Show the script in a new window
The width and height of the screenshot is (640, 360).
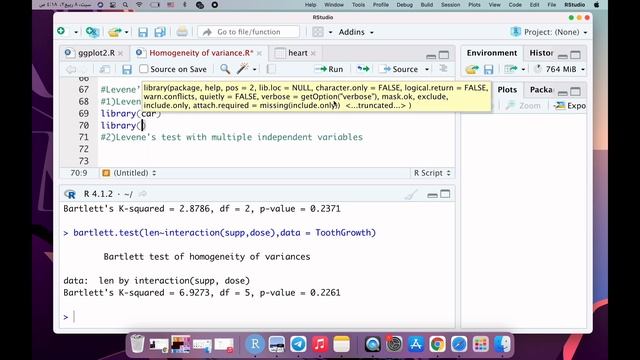tap(104, 69)
